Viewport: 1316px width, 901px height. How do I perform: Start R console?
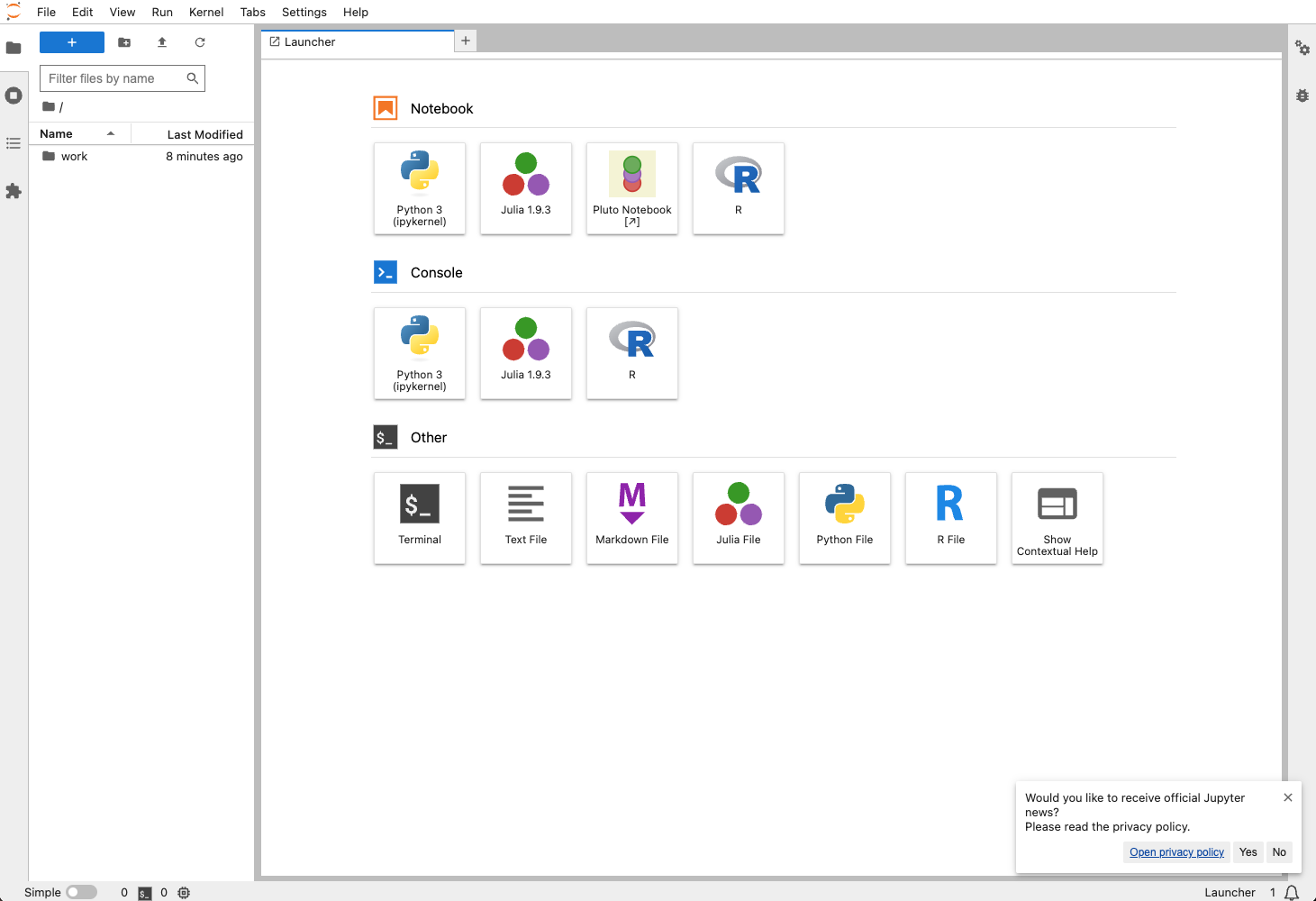[x=632, y=353]
